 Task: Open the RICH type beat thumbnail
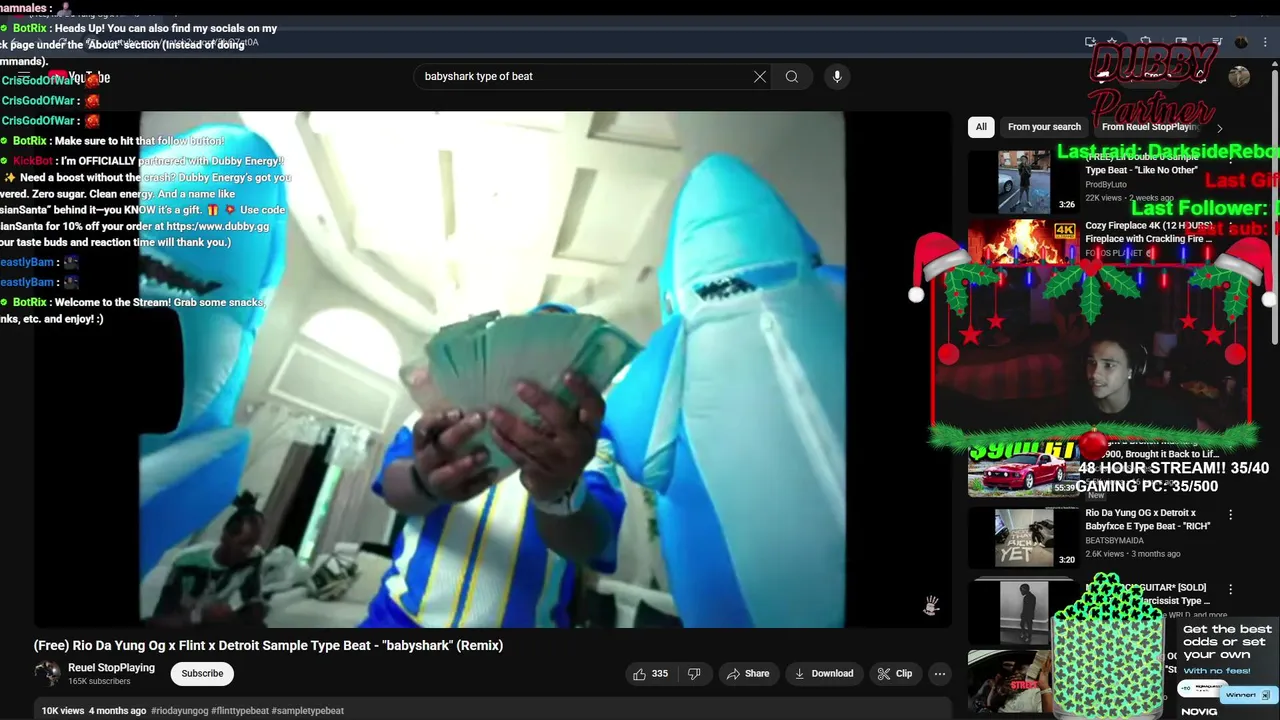coord(1023,538)
